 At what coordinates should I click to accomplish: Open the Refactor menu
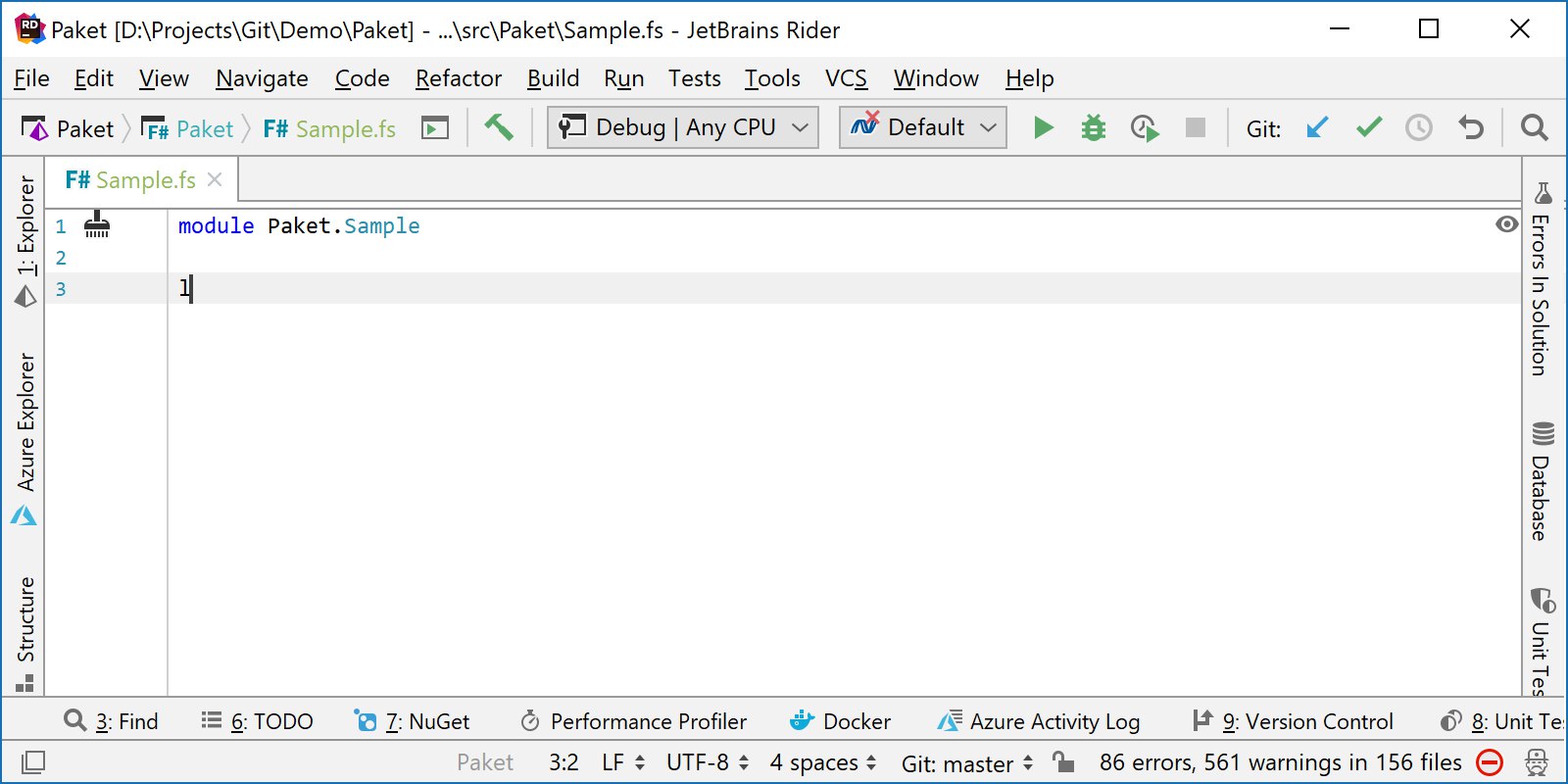(459, 78)
